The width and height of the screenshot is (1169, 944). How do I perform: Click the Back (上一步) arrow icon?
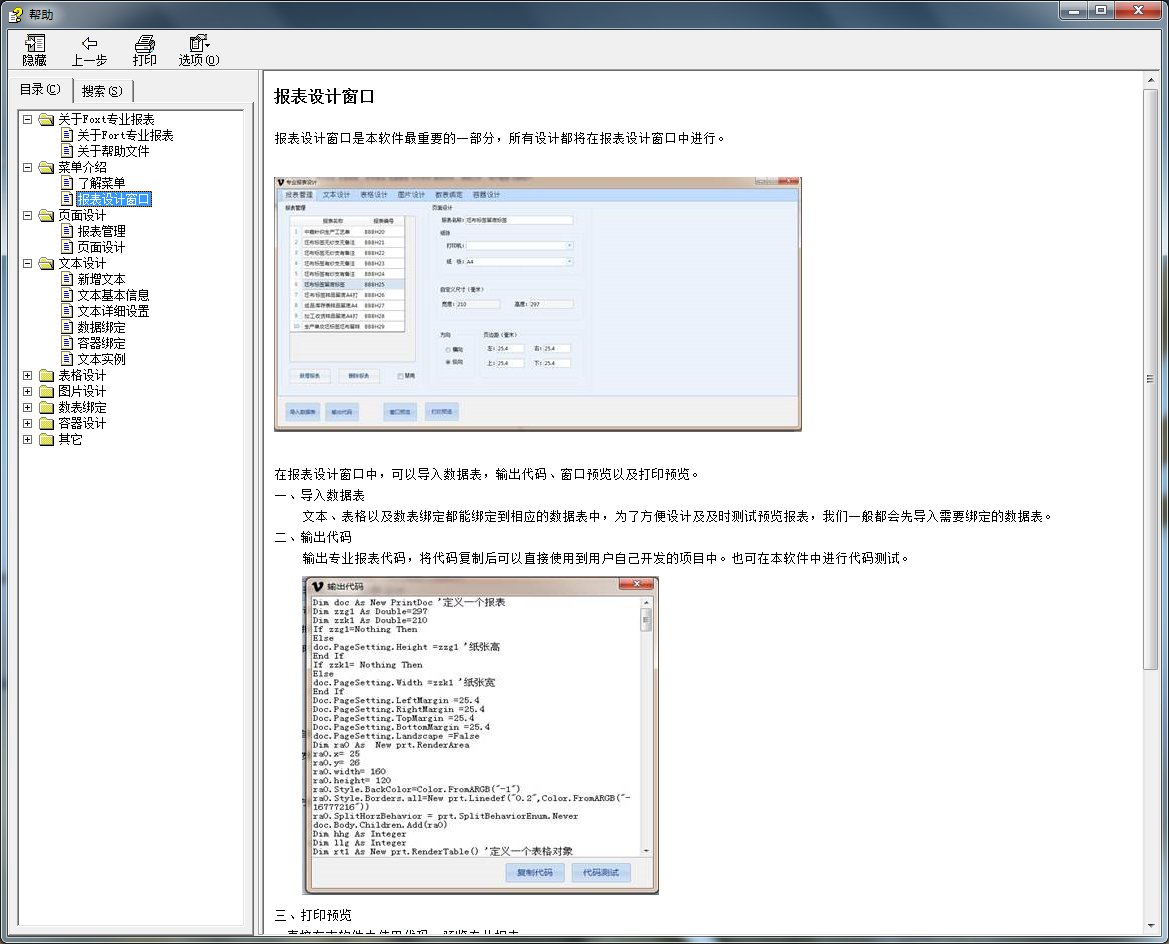coord(89,43)
